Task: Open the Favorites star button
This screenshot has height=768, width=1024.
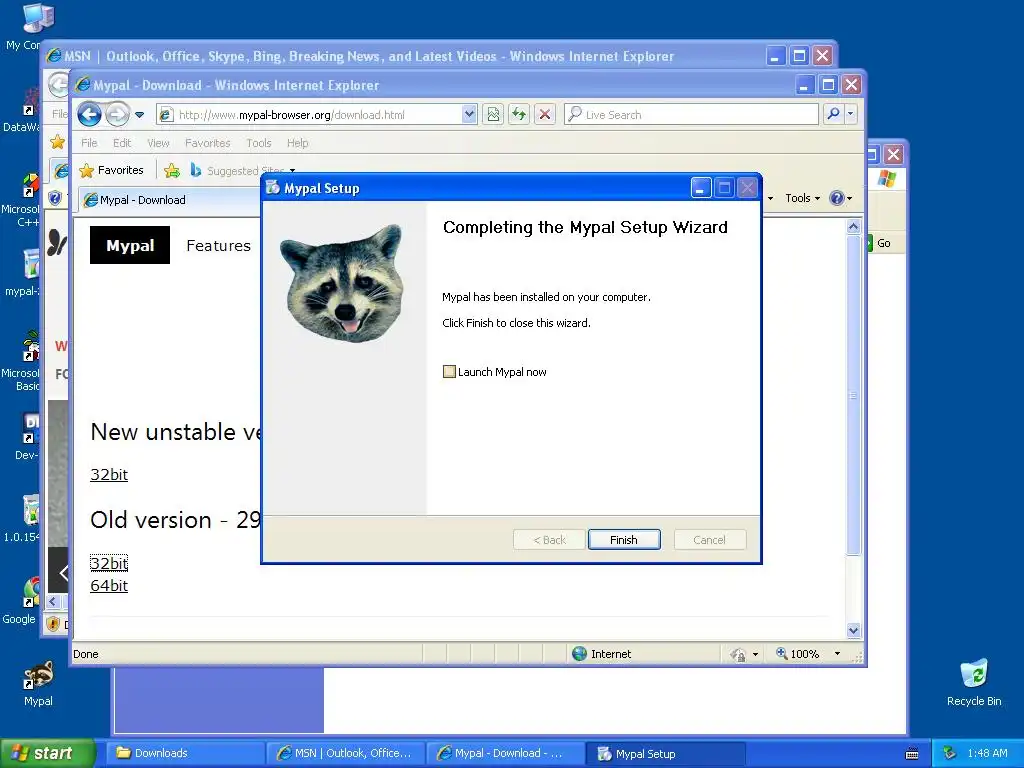Action: pyautogui.click(x=111, y=170)
